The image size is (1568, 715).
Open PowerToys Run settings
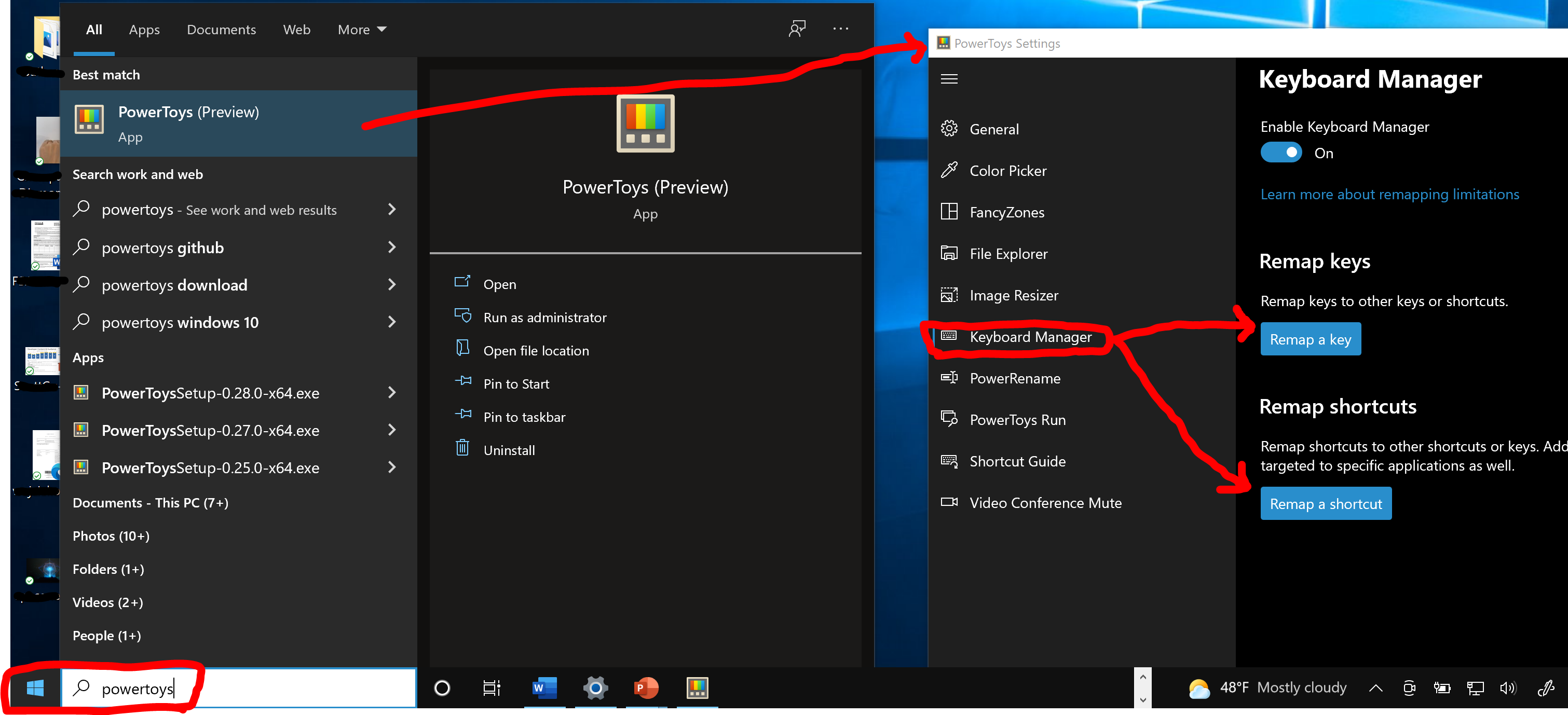pyautogui.click(x=1017, y=419)
